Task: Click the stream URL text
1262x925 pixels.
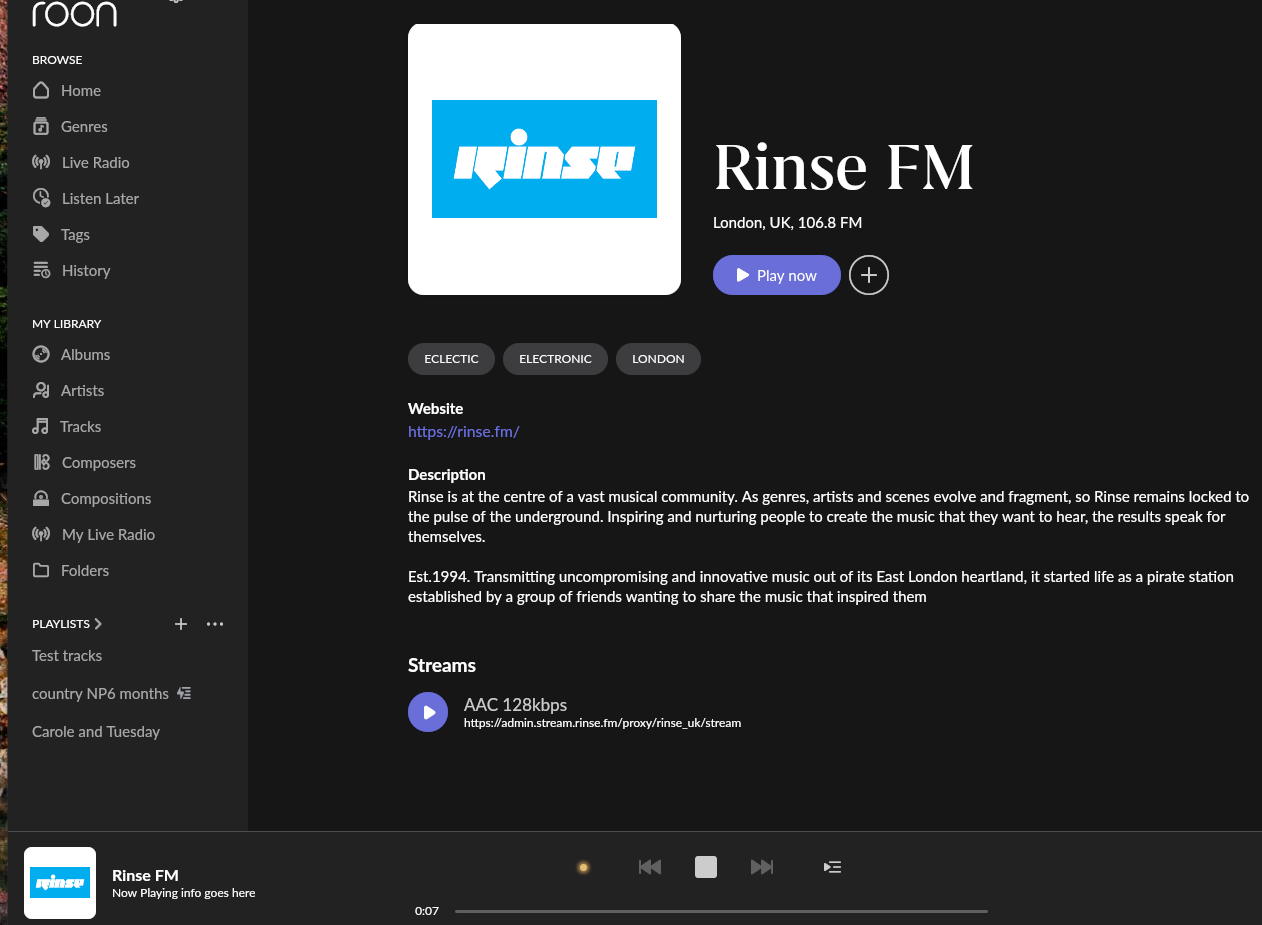Action: click(602, 722)
